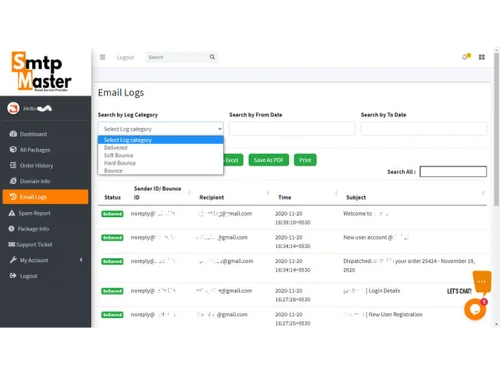The height and width of the screenshot is (375, 500).
Task: Click the vertical page scrollbar
Action: pyautogui.click(x=496, y=130)
